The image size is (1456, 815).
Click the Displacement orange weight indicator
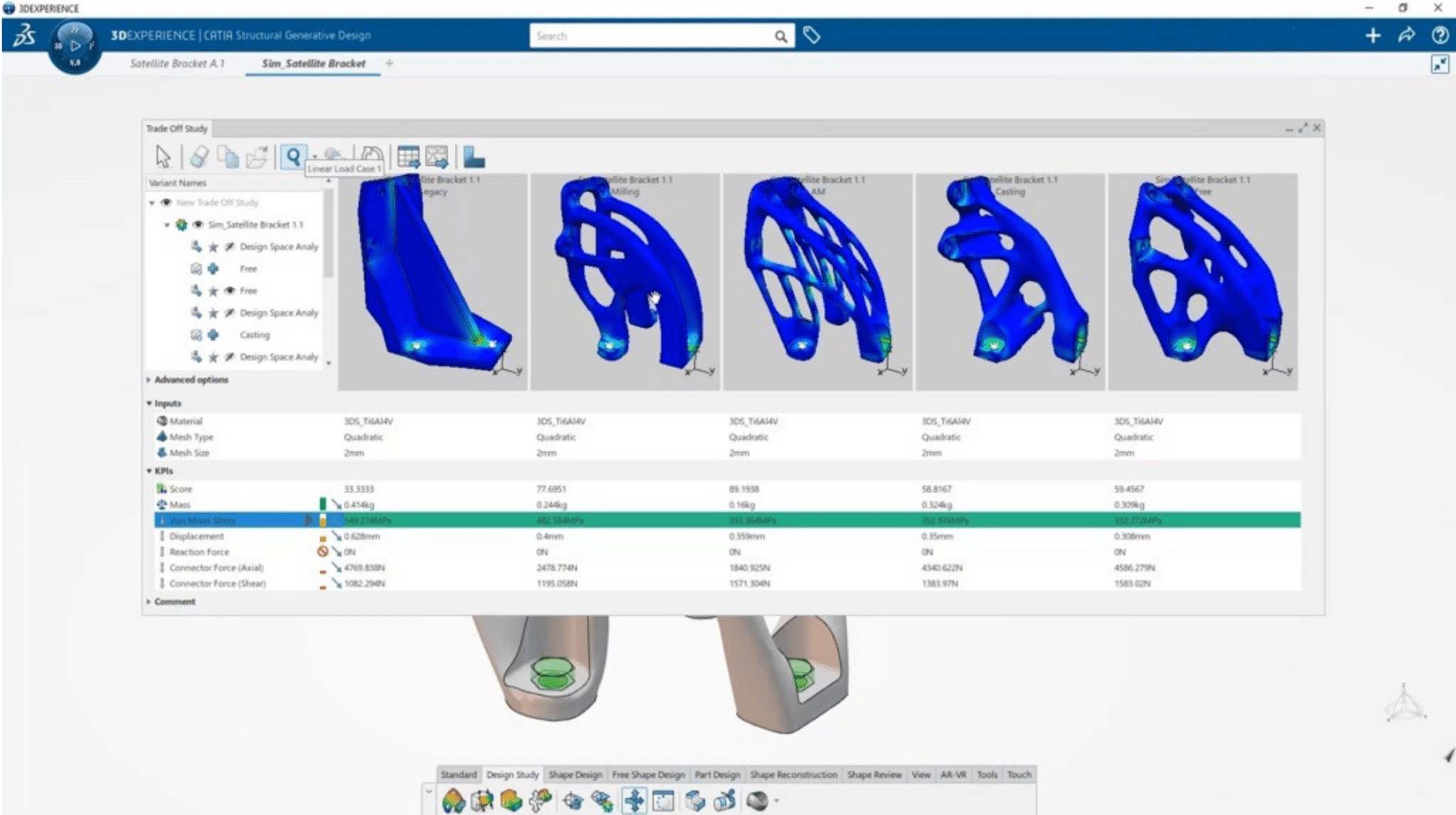point(323,539)
